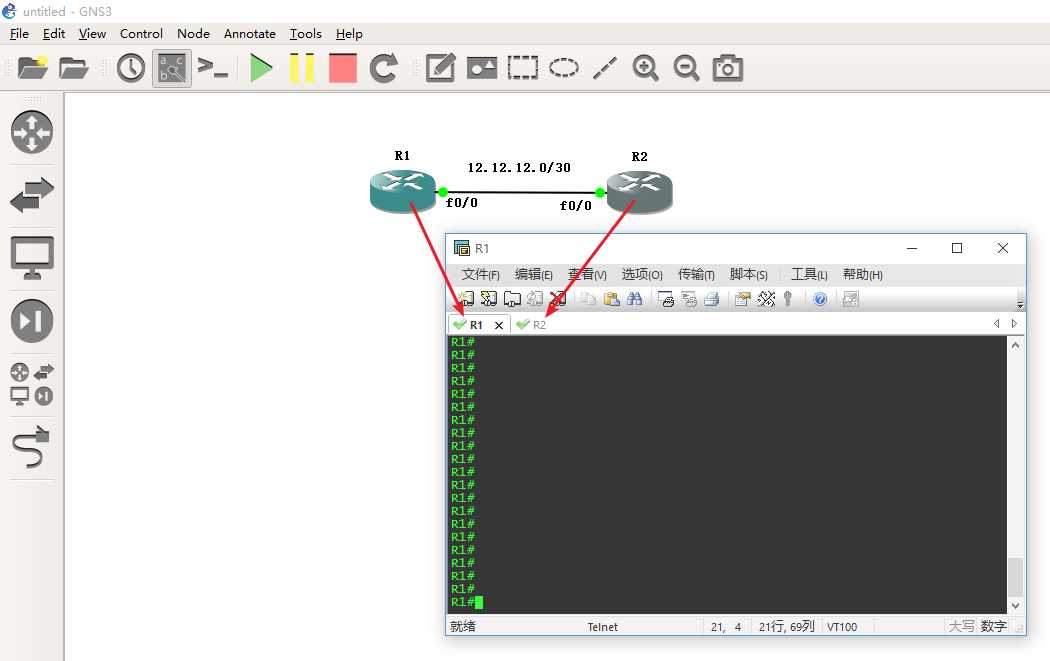Open 传输(T) menu in terminal window
Image resolution: width=1050 pixels, height=661 pixels.
(x=696, y=275)
